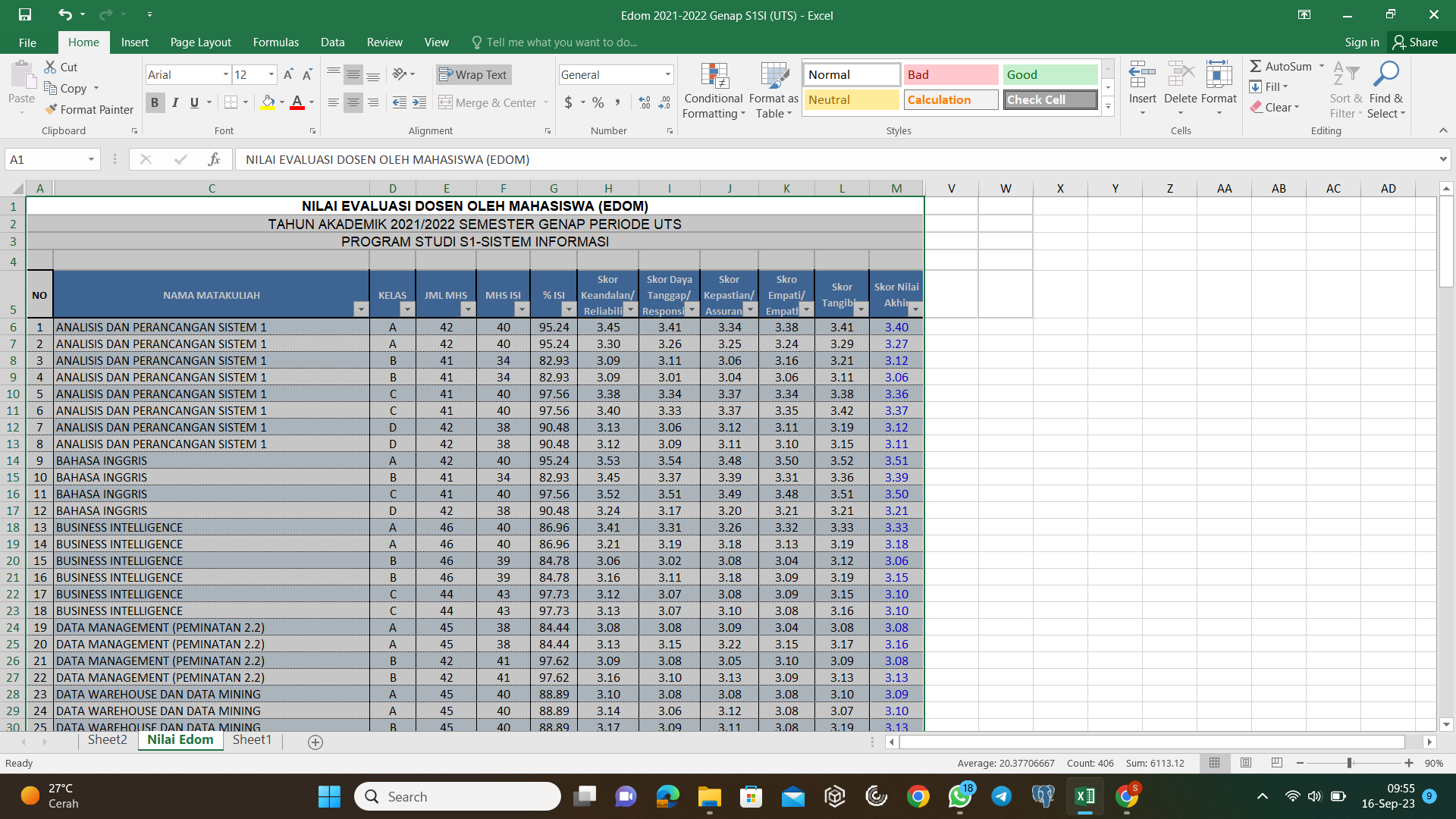1456x819 pixels.
Task: Toggle Wrap Text
Action: point(473,74)
